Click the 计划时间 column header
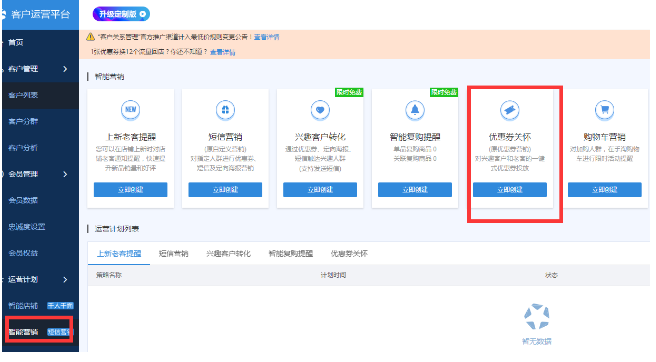Screen dimensions: 656x362 click(x=333, y=275)
